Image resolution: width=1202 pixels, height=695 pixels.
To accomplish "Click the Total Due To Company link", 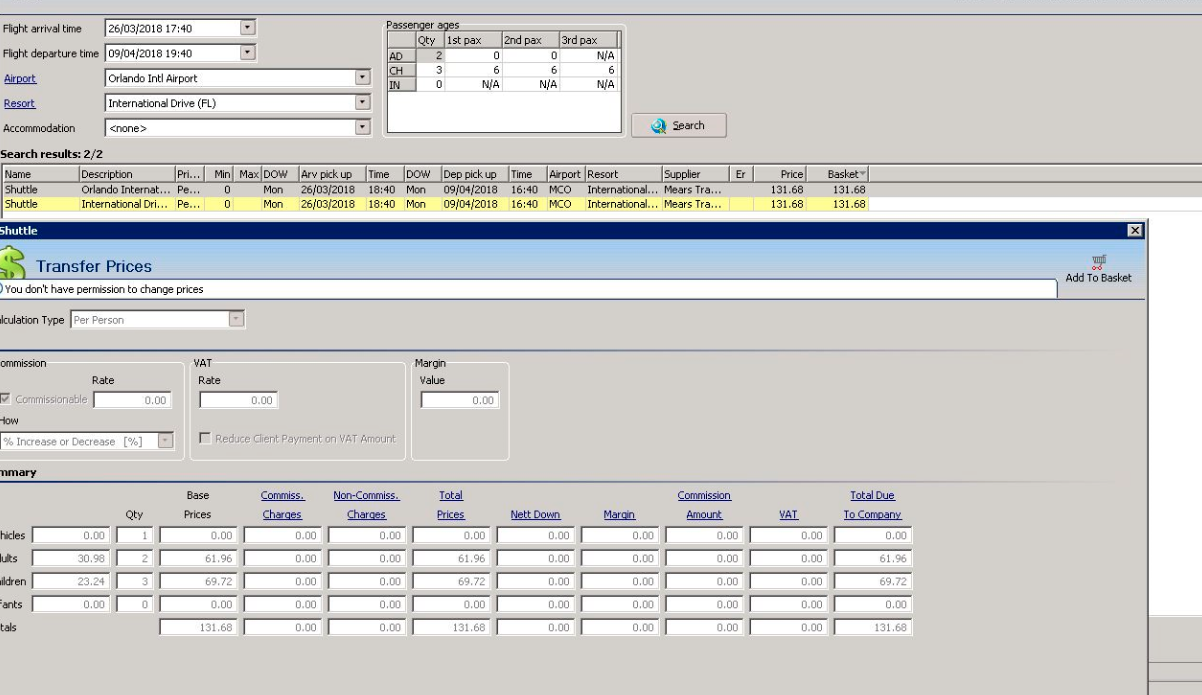I will (x=872, y=505).
